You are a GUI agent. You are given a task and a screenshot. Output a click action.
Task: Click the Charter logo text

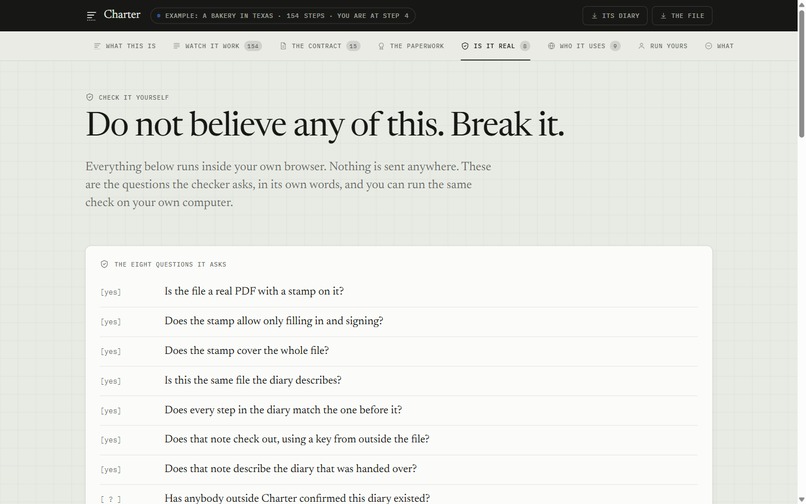[122, 14]
